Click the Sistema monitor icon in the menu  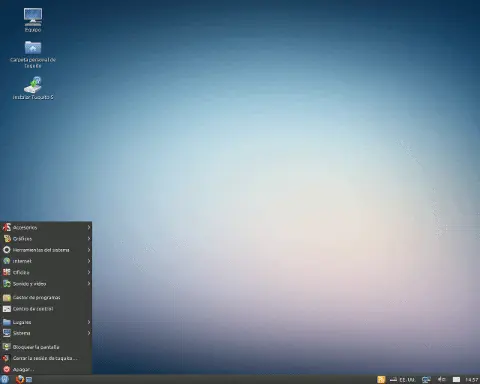[7, 333]
